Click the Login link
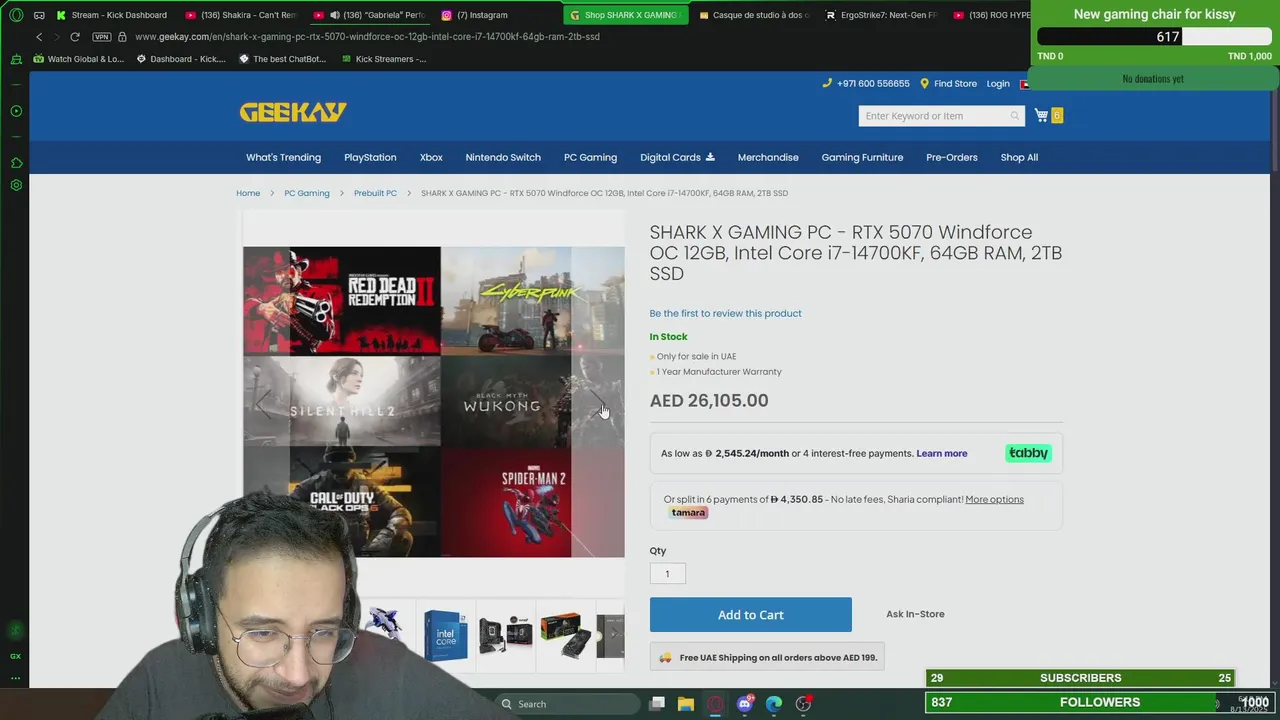 tap(998, 84)
